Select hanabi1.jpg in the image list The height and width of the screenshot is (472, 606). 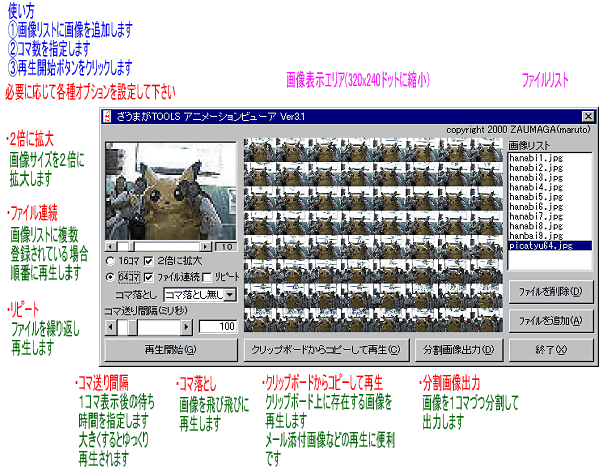pos(550,158)
